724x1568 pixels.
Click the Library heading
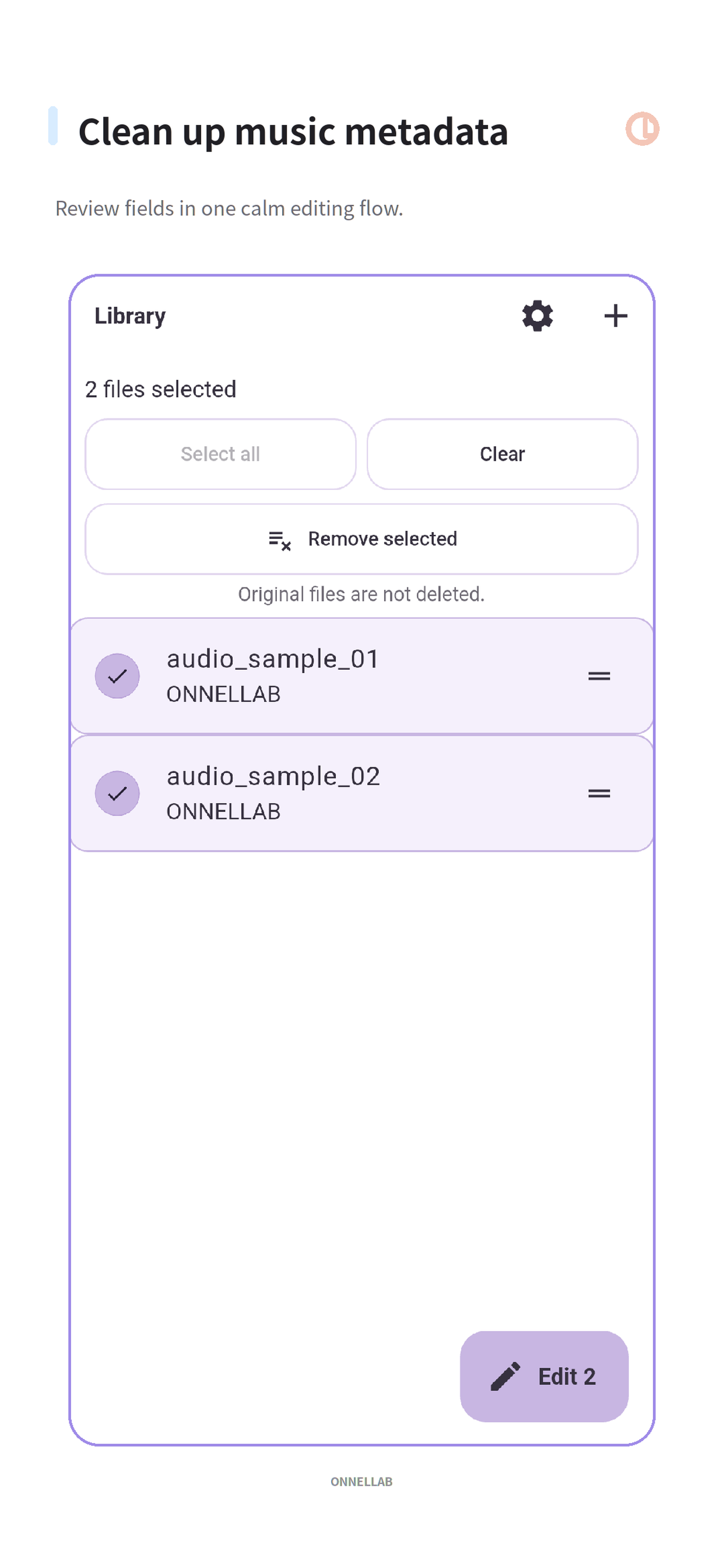[x=130, y=317]
